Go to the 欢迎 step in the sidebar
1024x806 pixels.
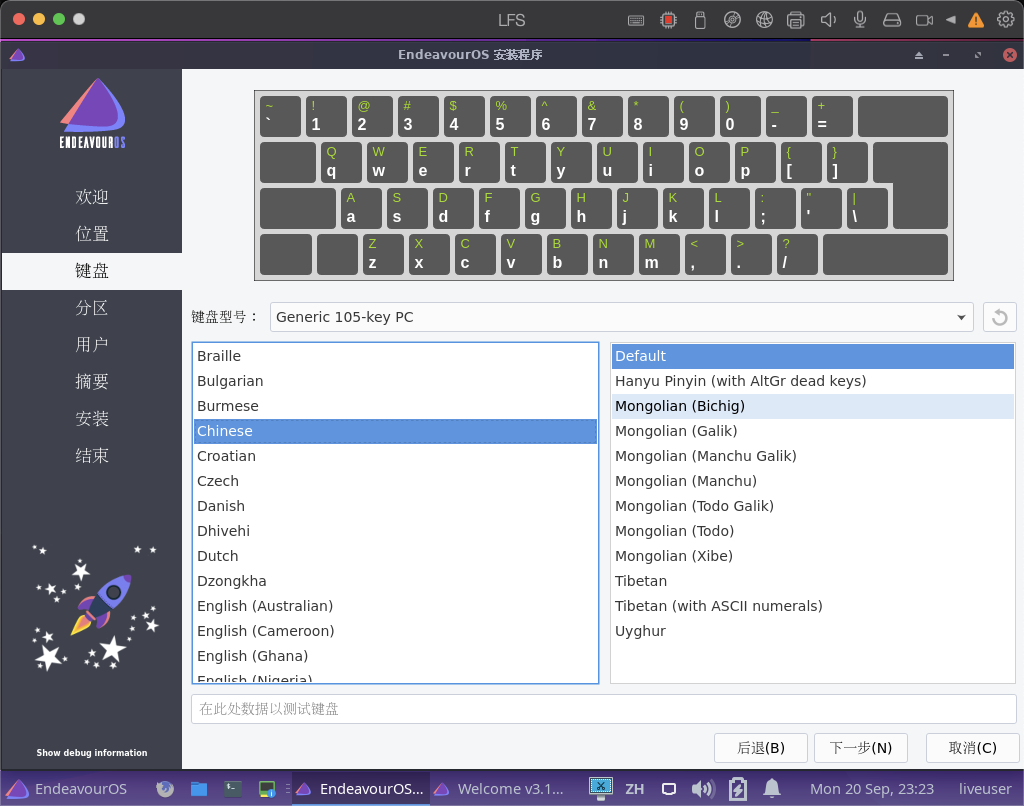[x=91, y=197]
